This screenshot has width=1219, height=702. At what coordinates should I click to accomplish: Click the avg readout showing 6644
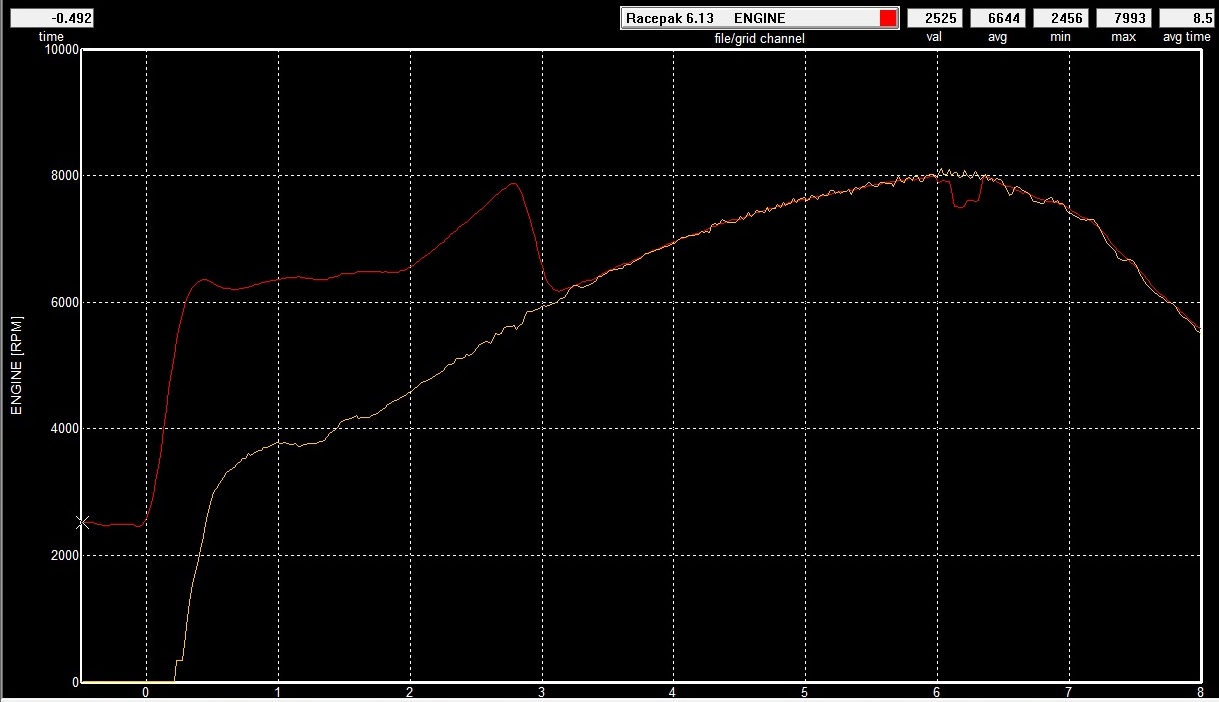pyautogui.click(x=997, y=18)
